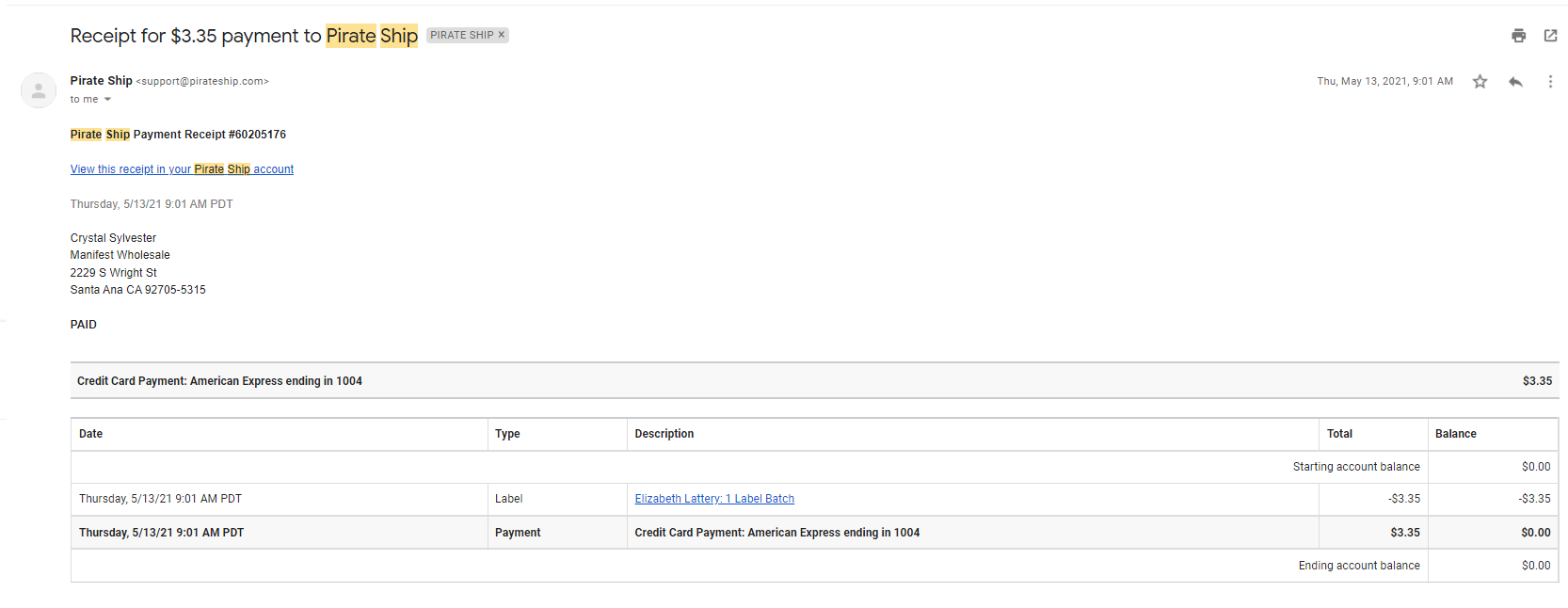Click the email date Thu, May 13, 2021
Image resolution: width=1568 pixels, height=608 pixels.
1384,82
